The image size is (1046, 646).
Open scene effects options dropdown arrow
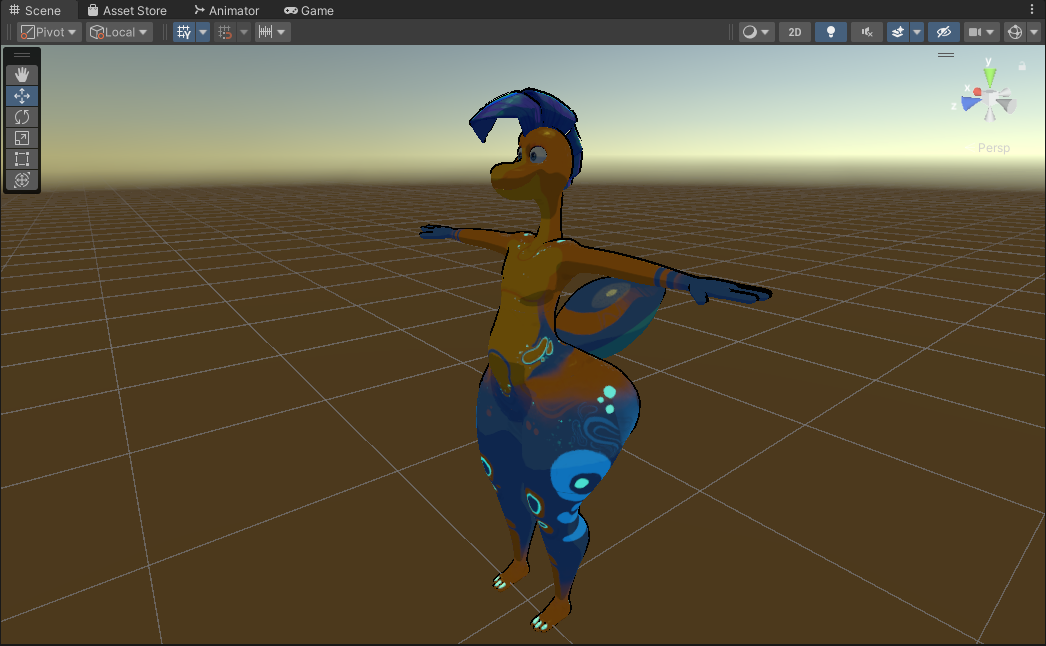(917, 32)
